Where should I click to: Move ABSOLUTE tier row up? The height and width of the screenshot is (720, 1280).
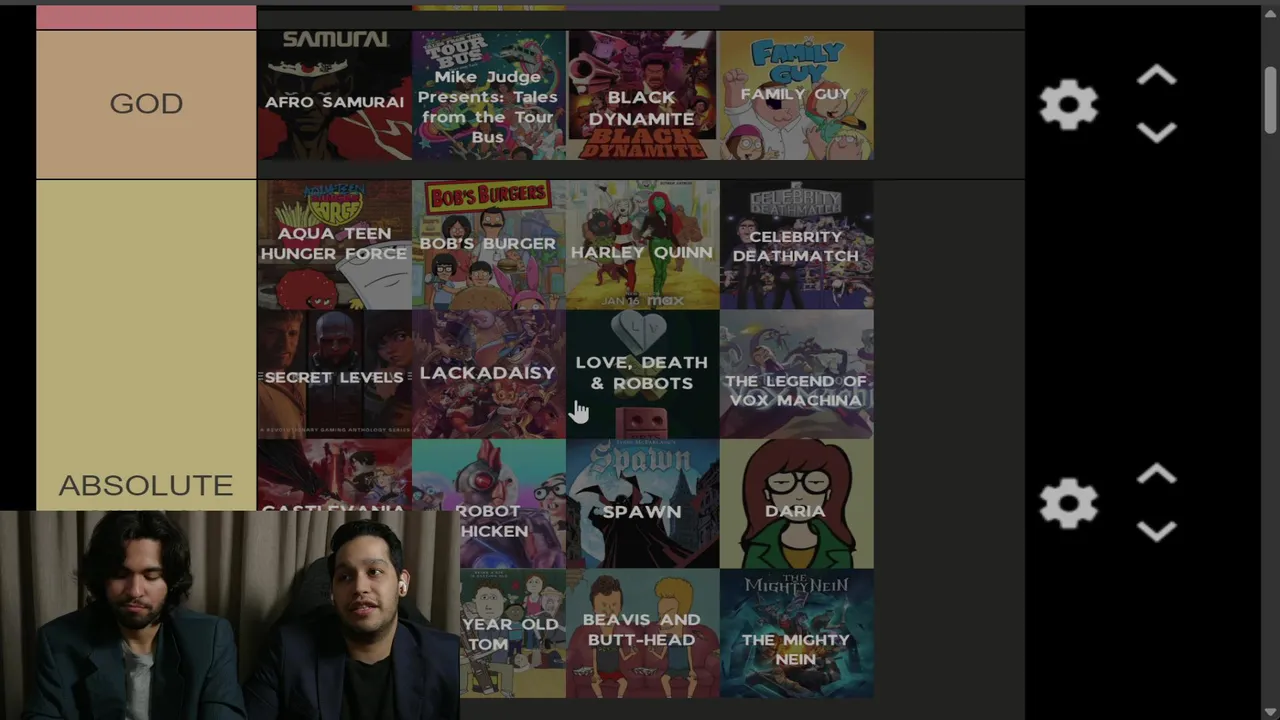point(1156,475)
